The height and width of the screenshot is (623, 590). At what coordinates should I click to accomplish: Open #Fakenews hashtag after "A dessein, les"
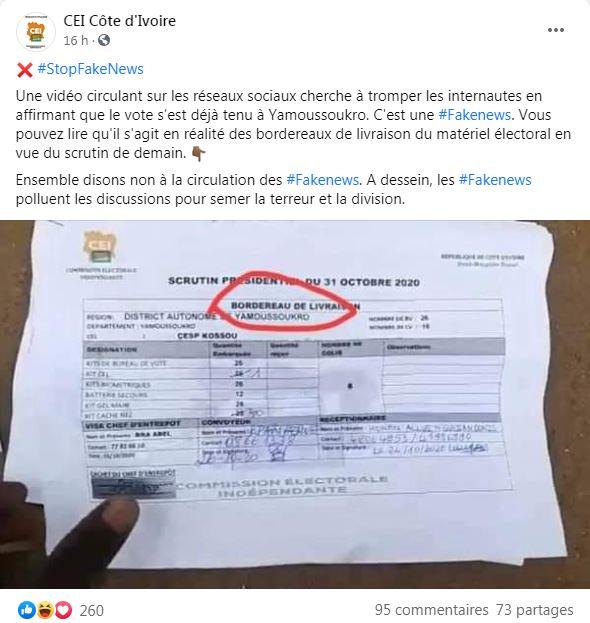point(495,180)
